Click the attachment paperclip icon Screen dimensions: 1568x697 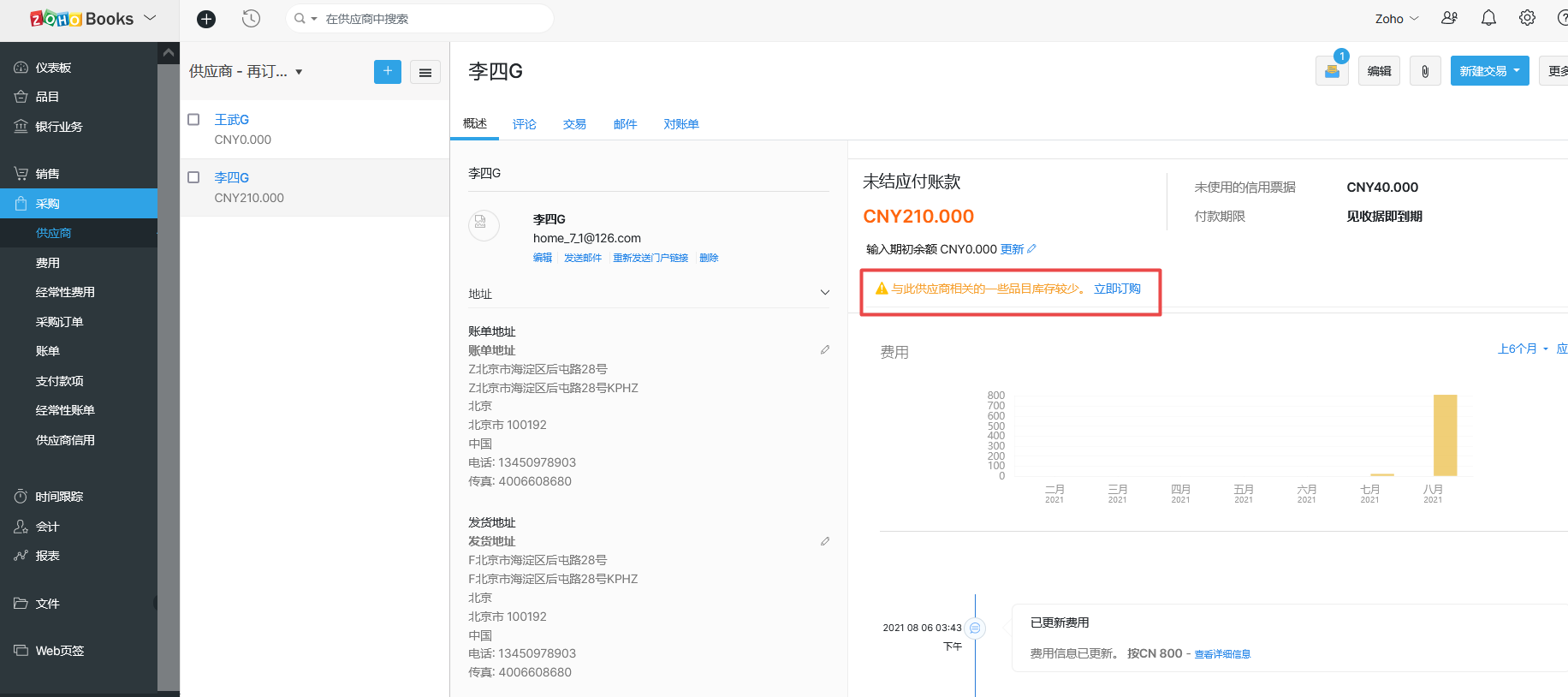coord(1425,71)
